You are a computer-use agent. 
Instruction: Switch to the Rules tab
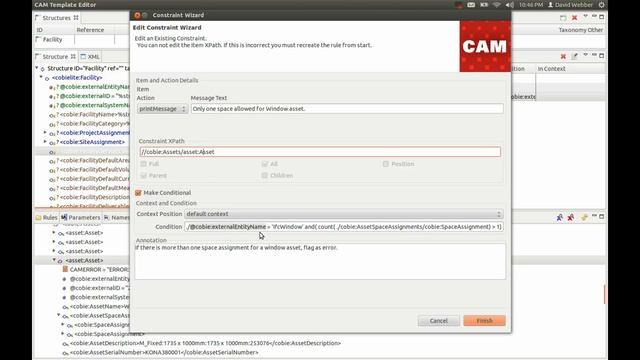pos(47,218)
